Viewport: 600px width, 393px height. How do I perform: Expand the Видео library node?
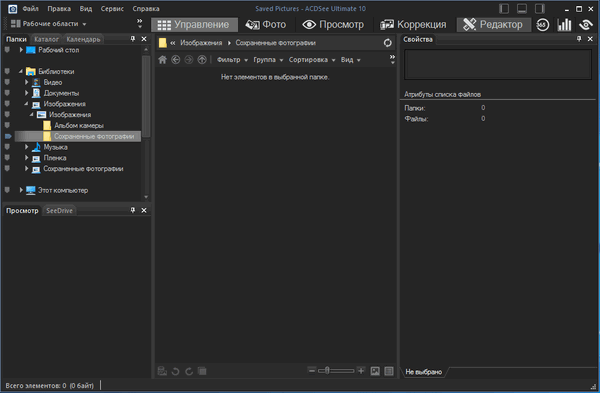pos(26,82)
